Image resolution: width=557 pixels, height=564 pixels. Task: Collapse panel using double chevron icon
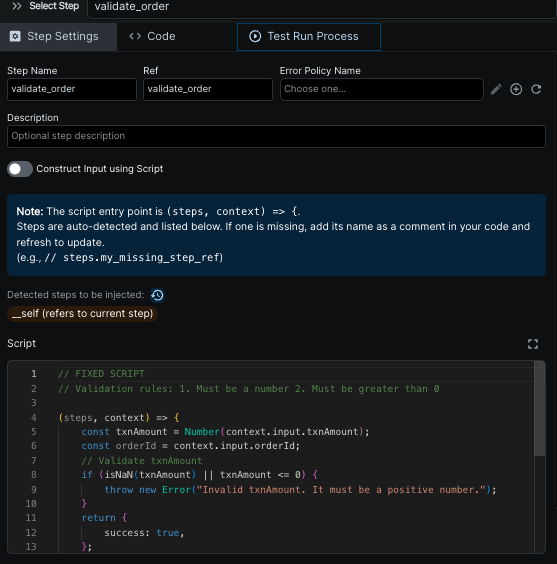17,6
